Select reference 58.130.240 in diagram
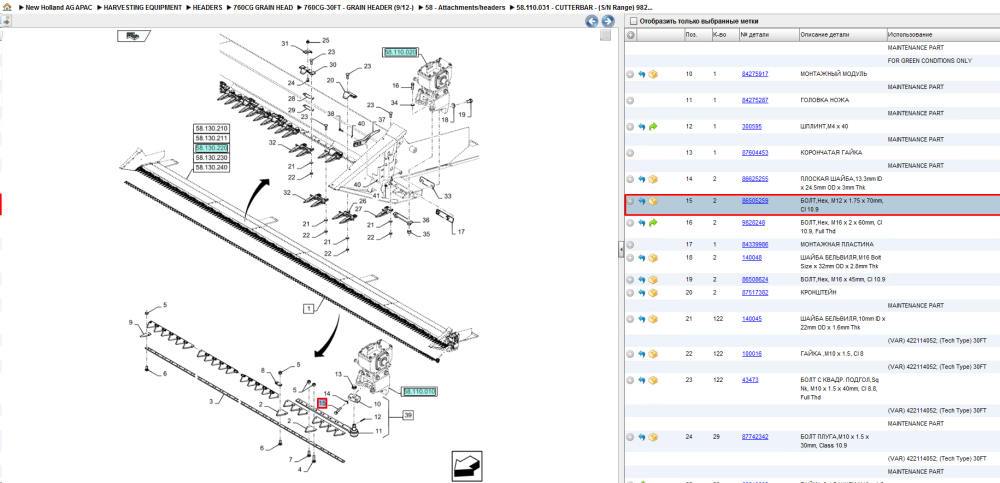The height and width of the screenshot is (483, 1000). coord(211,167)
